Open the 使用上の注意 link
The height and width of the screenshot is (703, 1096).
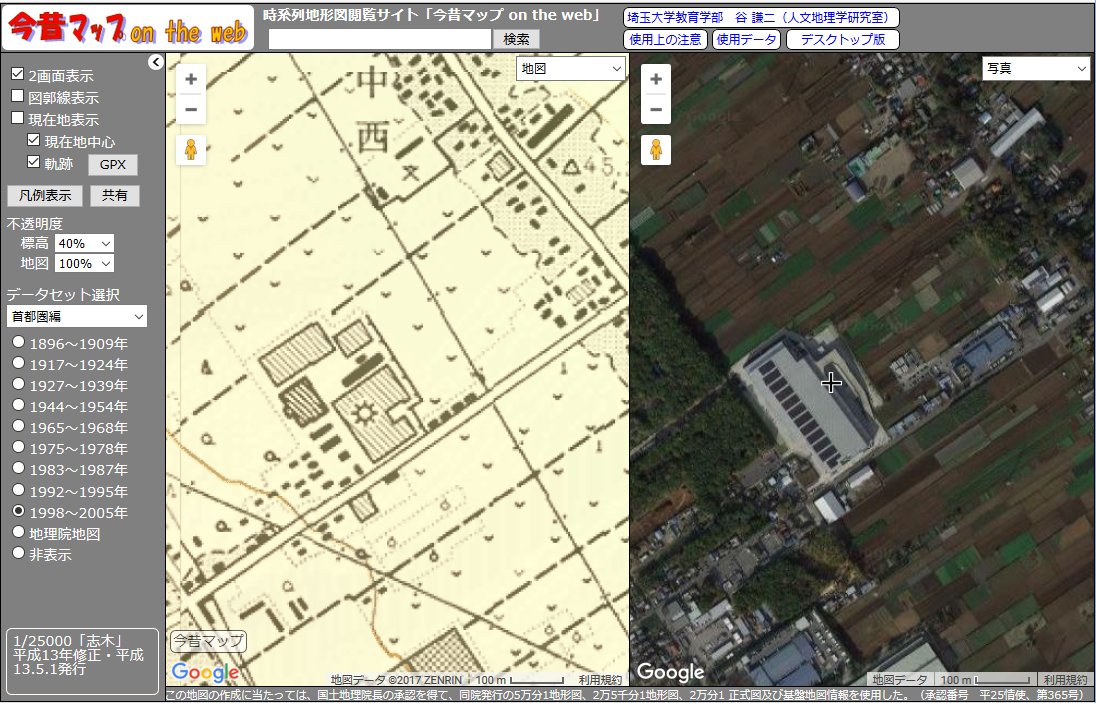point(665,39)
